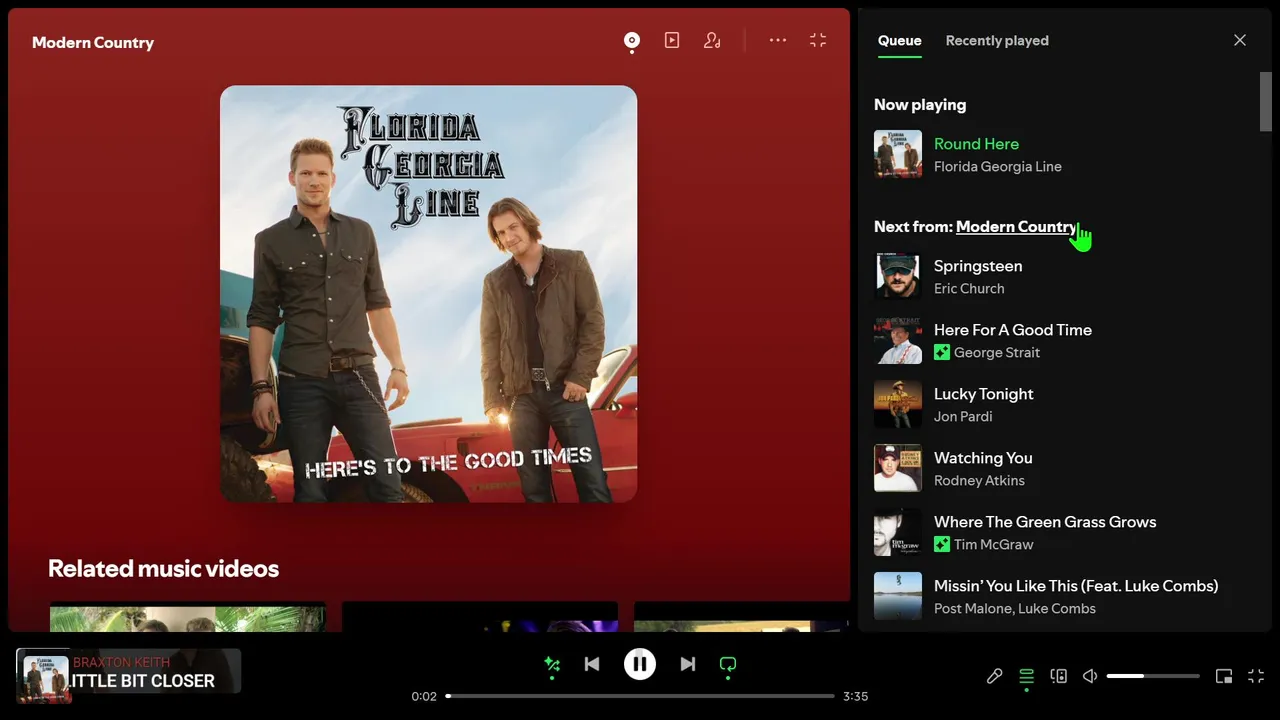The height and width of the screenshot is (720, 1280).
Task: Open lyrics with the microphone icon
Action: click(994, 676)
